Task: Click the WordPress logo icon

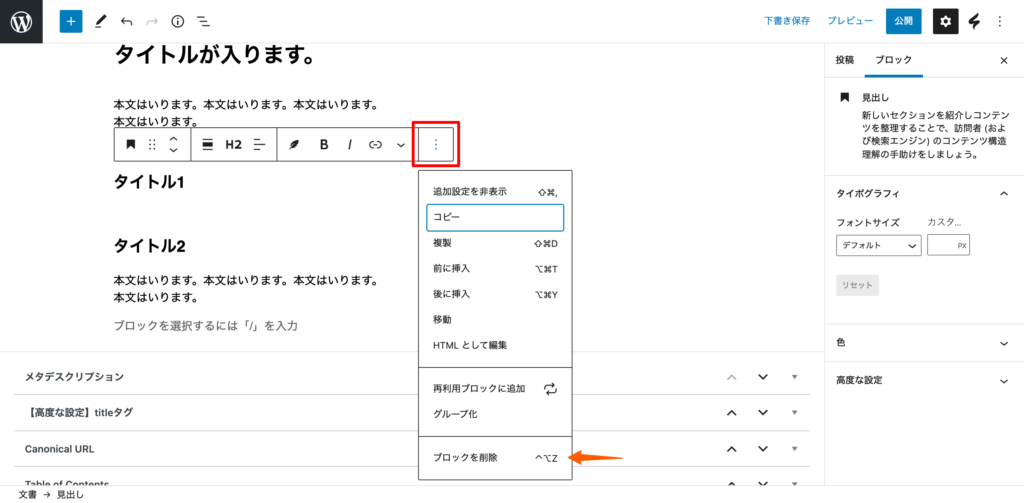Action: click(21, 21)
